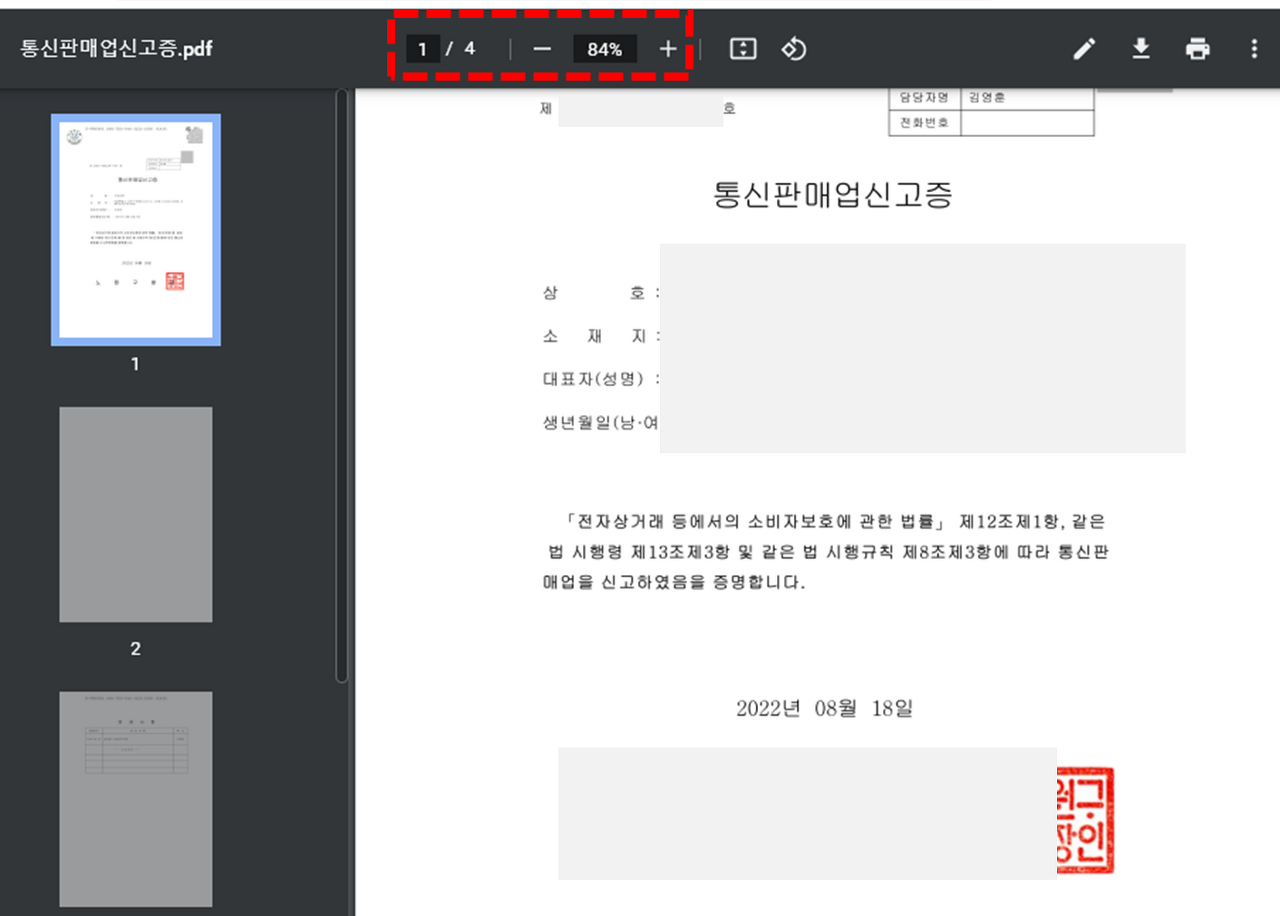Rotate the document counterclockwise

pyautogui.click(x=794, y=49)
